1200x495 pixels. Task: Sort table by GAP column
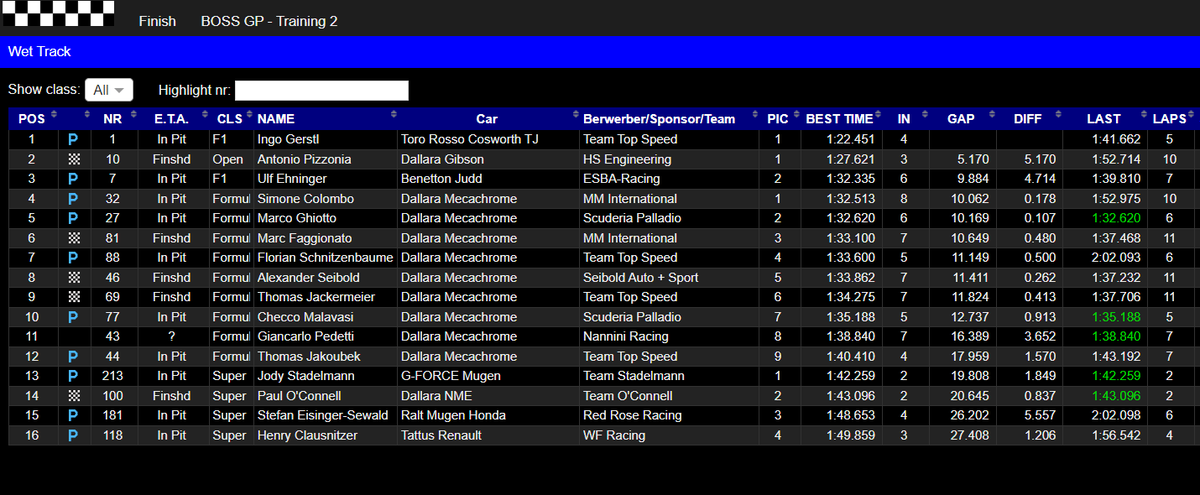pyautogui.click(x=960, y=119)
